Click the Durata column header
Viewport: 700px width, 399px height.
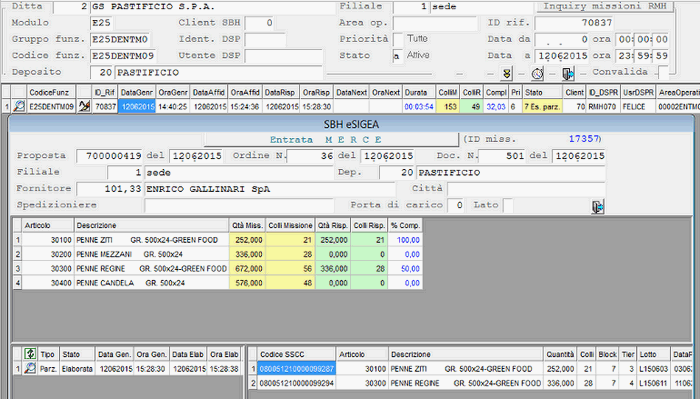pyautogui.click(x=419, y=92)
